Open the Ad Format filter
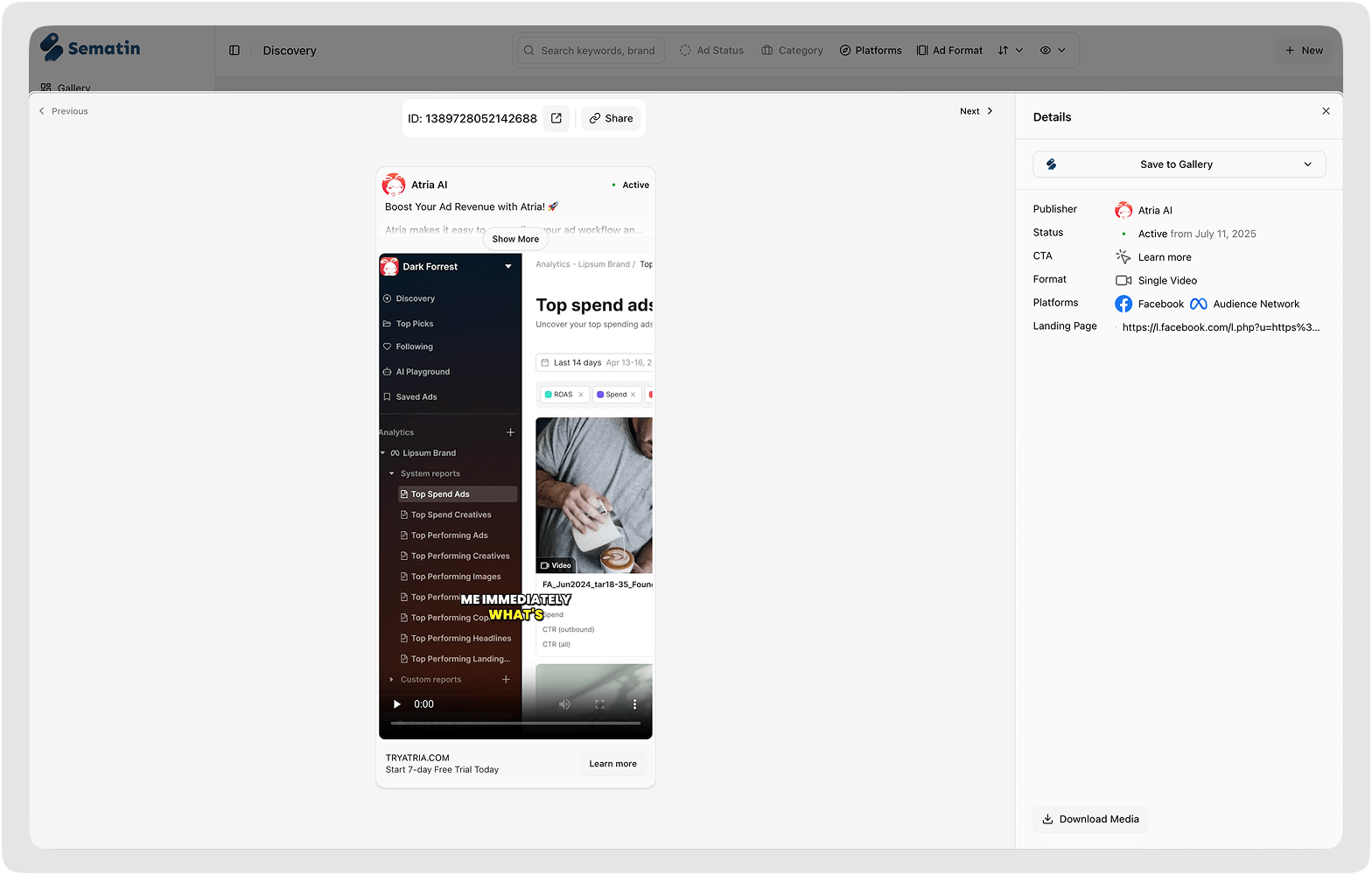 (x=949, y=51)
